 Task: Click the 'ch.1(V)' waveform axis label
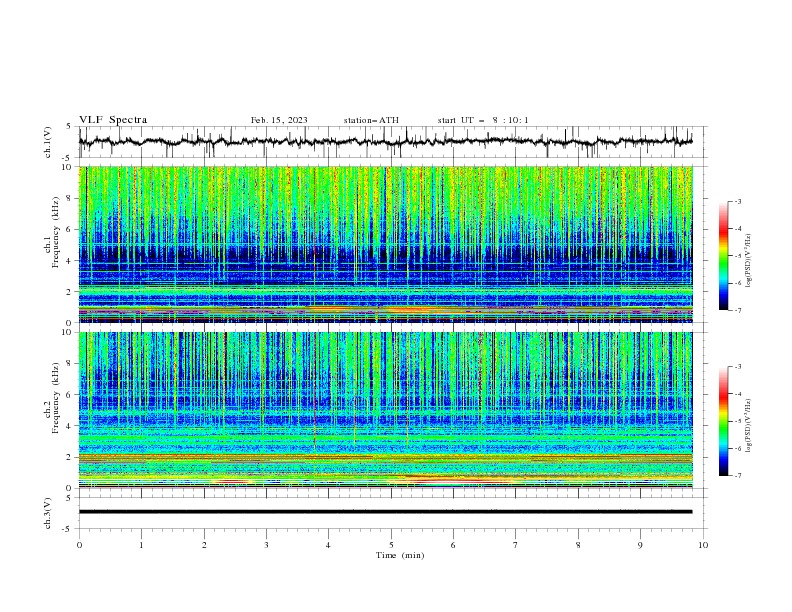[x=48, y=142]
